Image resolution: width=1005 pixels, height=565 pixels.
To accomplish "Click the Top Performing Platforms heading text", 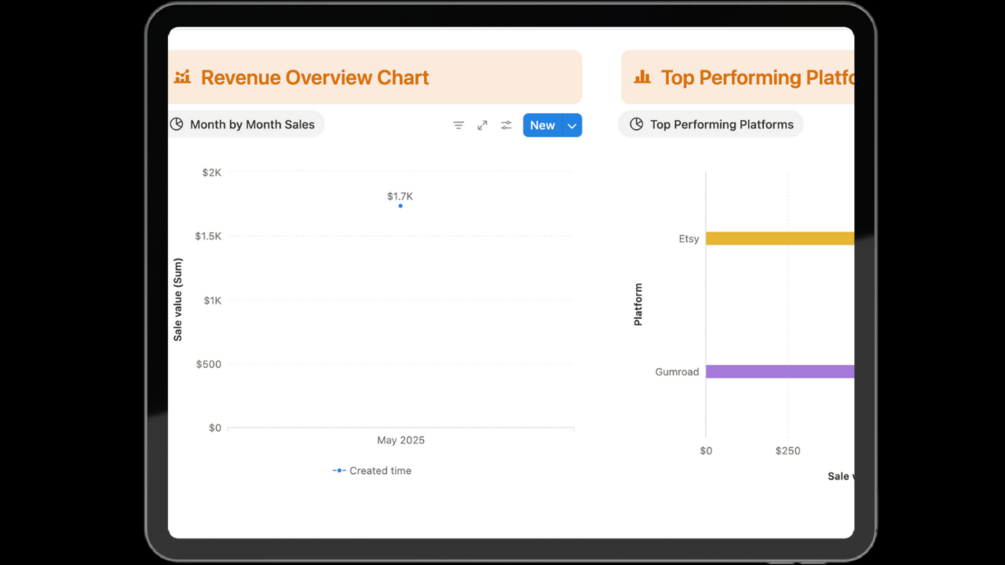I will (x=757, y=77).
